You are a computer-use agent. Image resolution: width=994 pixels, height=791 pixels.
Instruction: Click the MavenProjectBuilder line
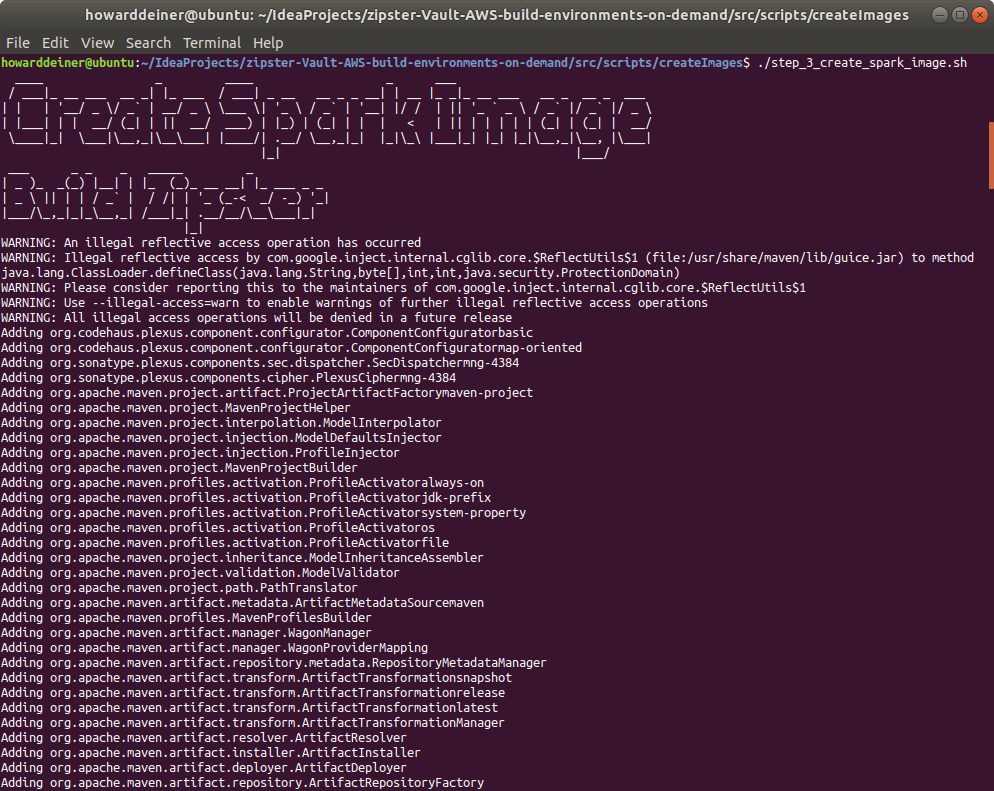click(179, 468)
